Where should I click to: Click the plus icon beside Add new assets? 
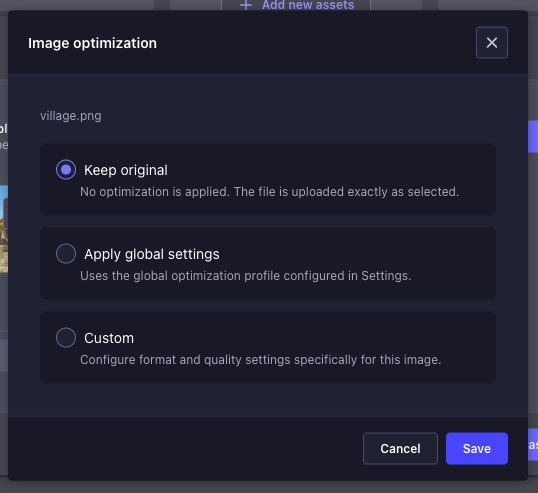click(x=246, y=5)
